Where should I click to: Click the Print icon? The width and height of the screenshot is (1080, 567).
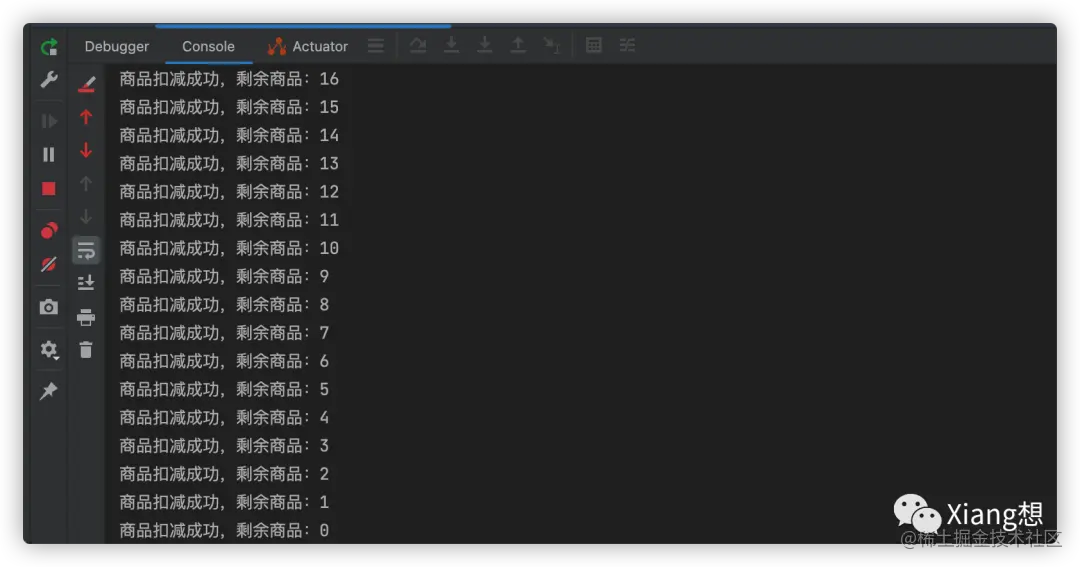[x=86, y=317]
